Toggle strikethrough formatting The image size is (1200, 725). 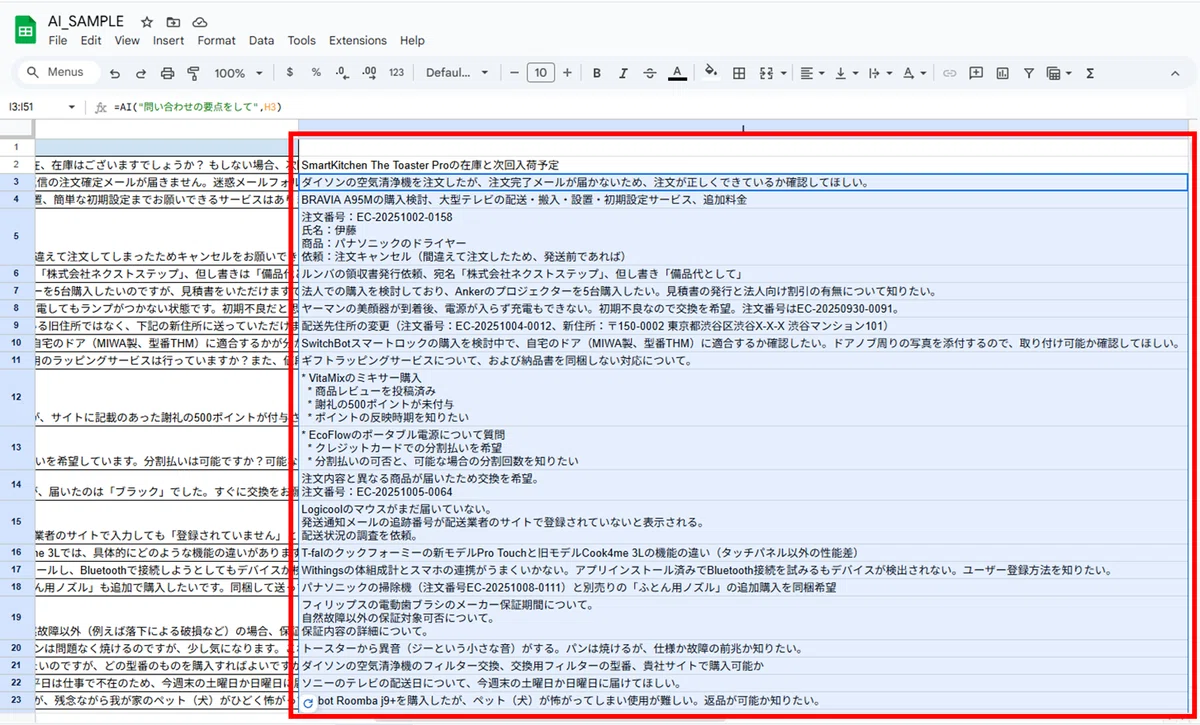[x=650, y=73]
